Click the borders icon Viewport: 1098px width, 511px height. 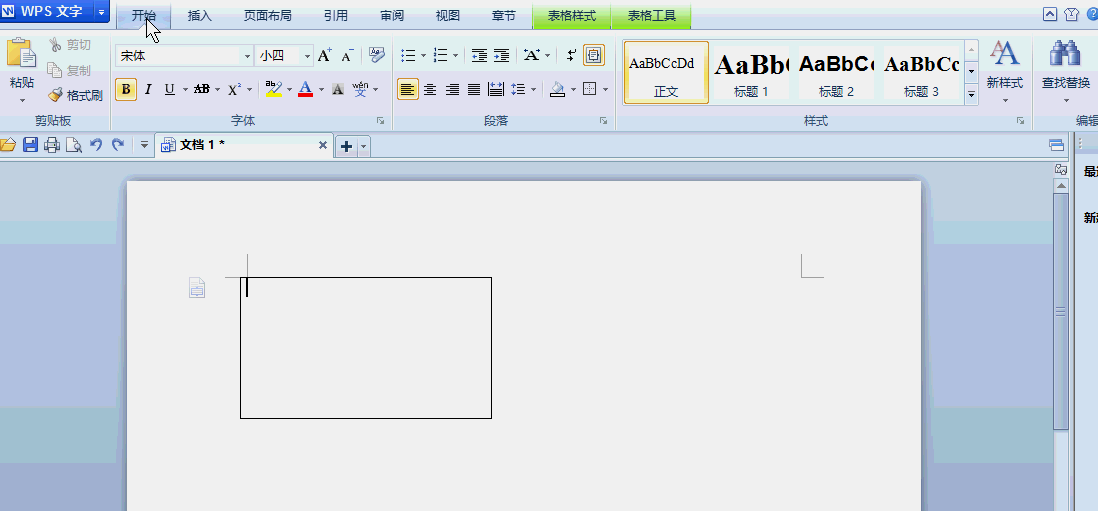pos(590,90)
